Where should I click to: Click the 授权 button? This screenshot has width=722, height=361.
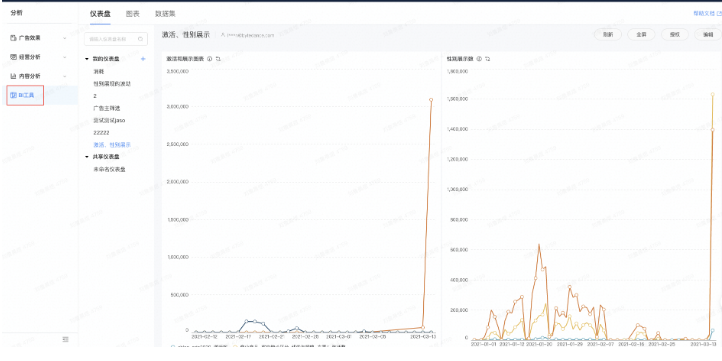pyautogui.click(x=675, y=35)
